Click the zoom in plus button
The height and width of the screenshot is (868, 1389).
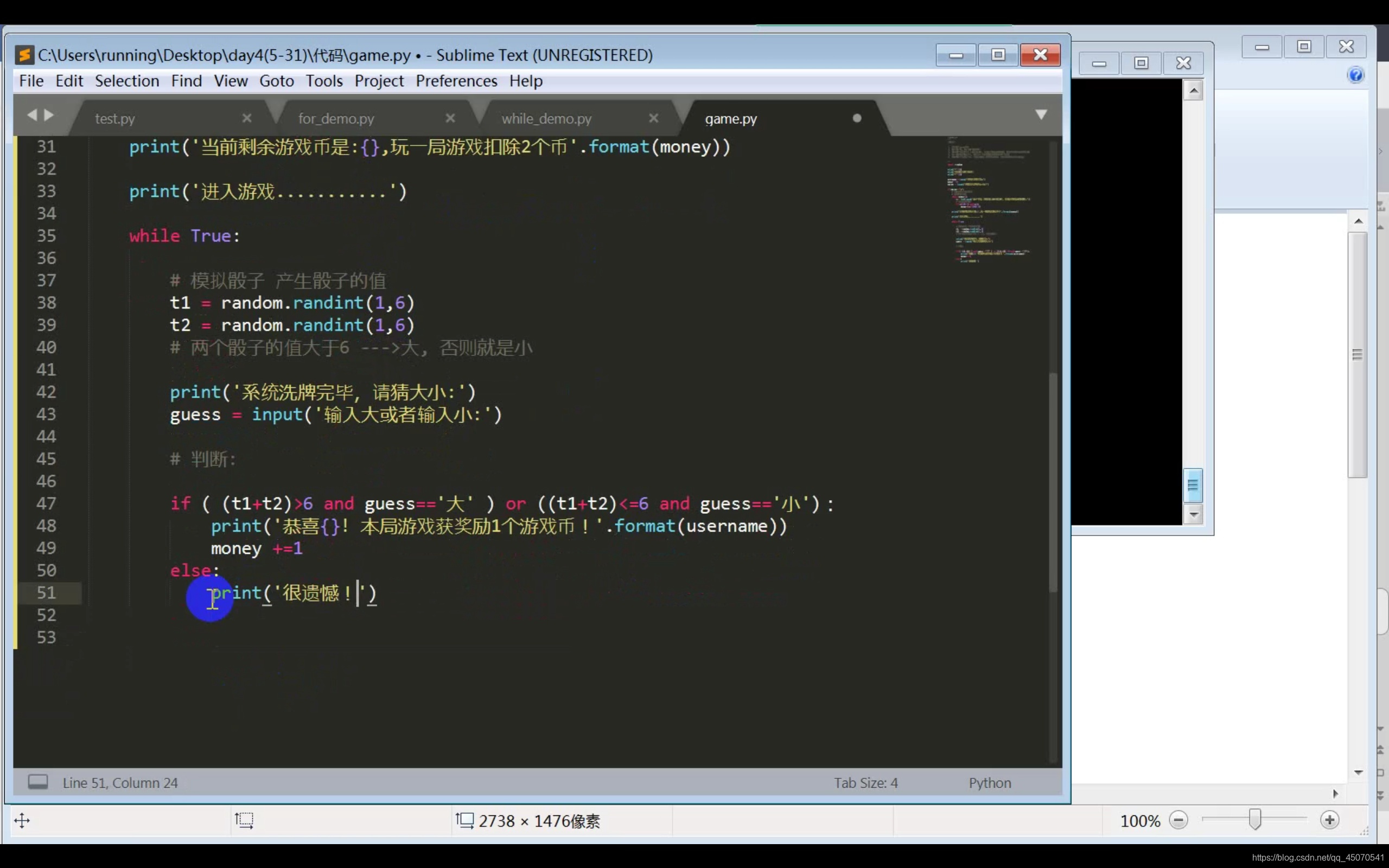[1329, 820]
